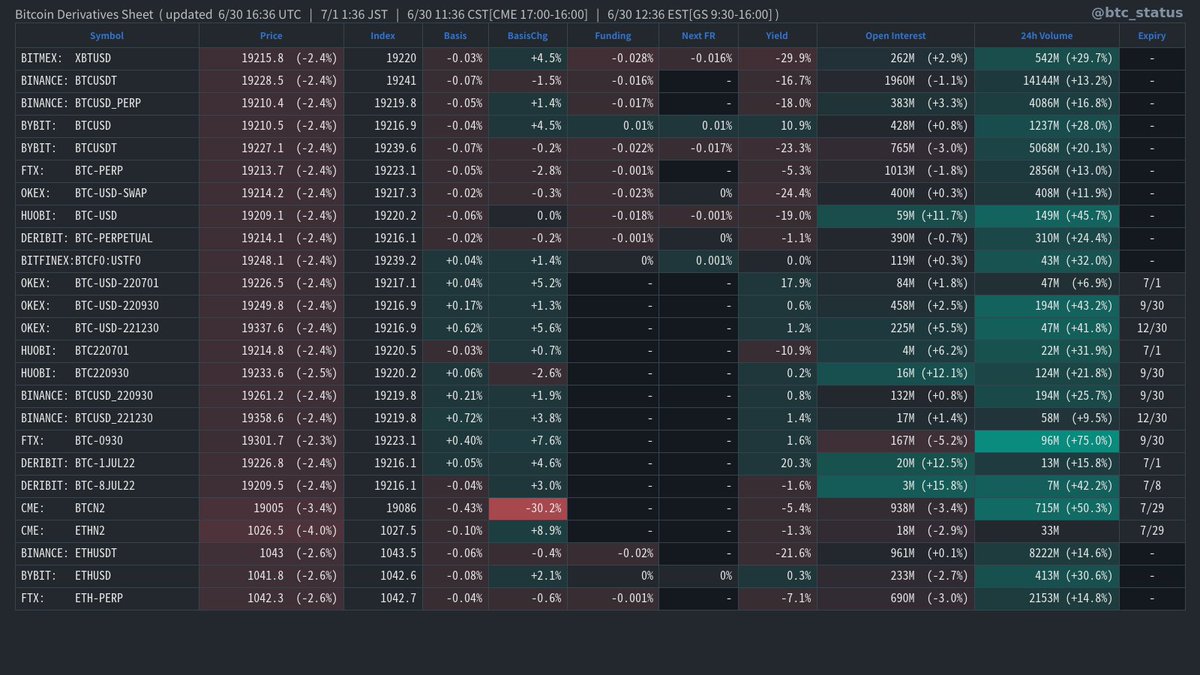Sort by the Symbol column header
Image resolution: width=1200 pixels, height=675 pixels.
(106, 35)
